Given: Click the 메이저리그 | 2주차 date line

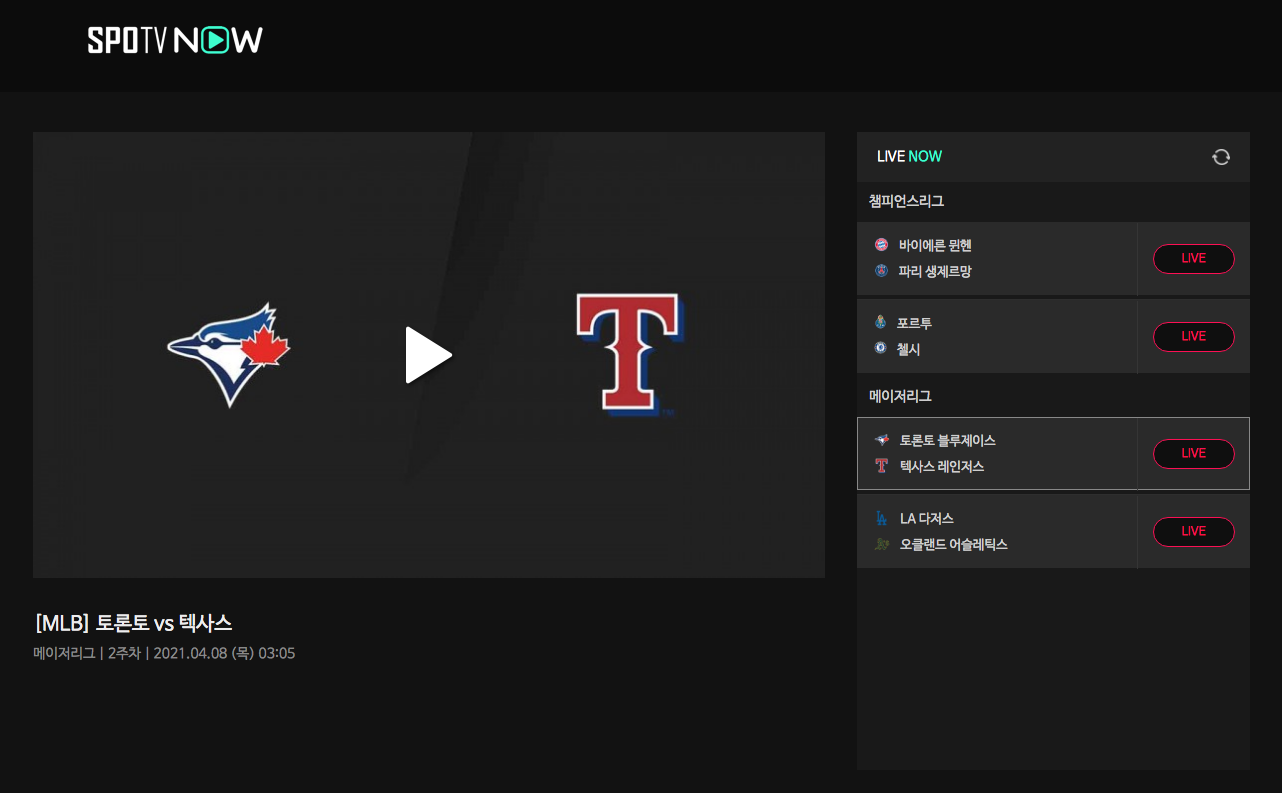Looking at the screenshot, I should click(164, 653).
